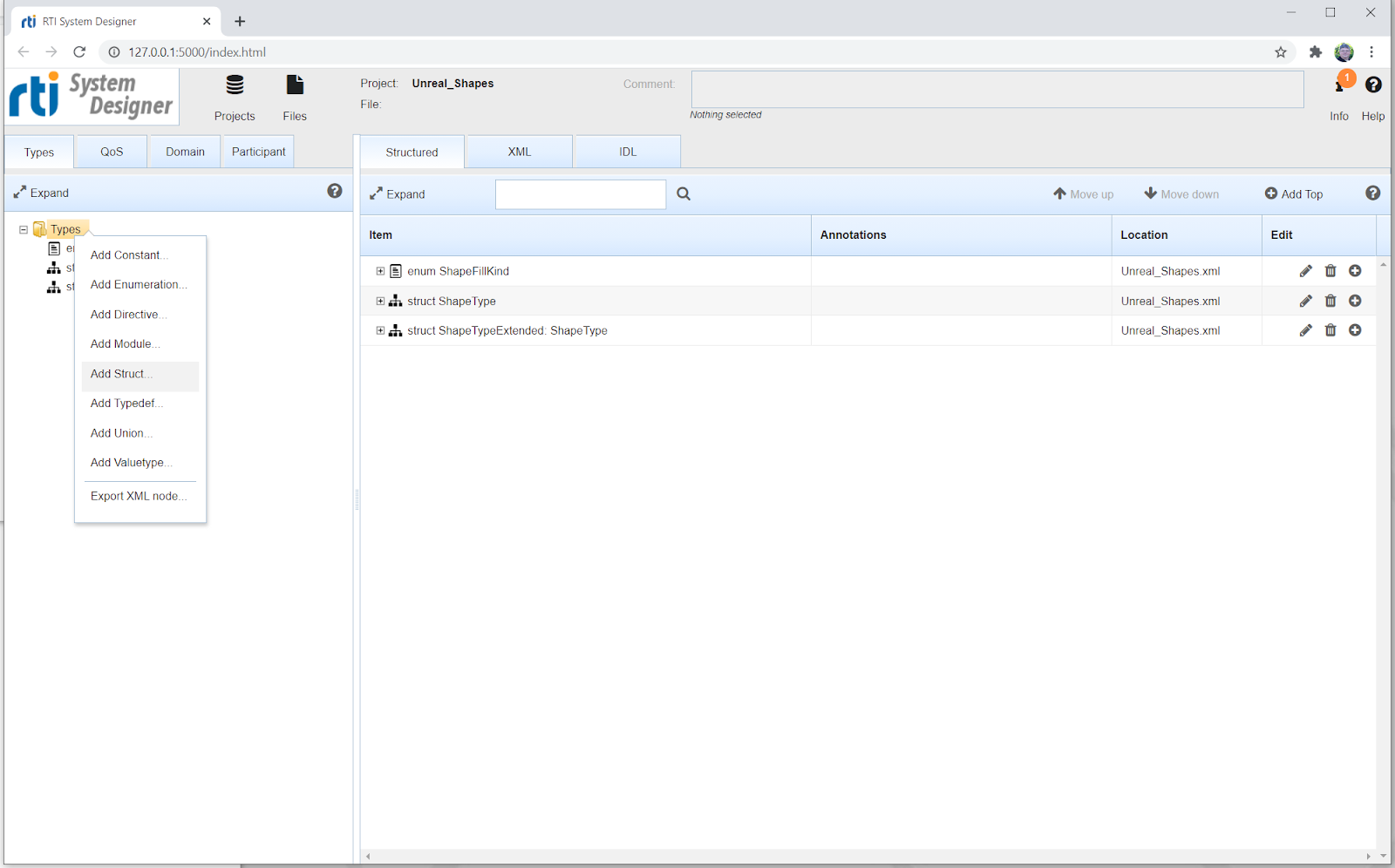Click the Types folder icon in tree
Image resolution: width=1395 pixels, height=868 pixels.
(39, 229)
